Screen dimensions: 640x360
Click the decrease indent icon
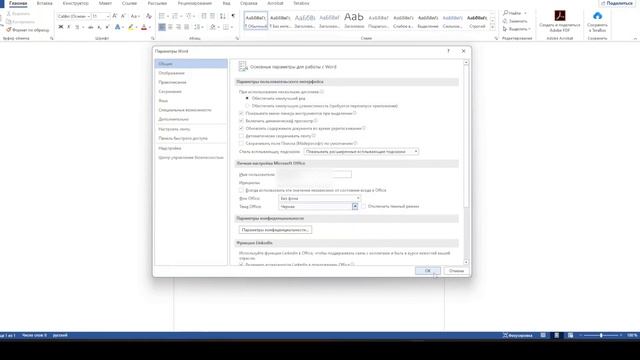(x=204, y=16)
